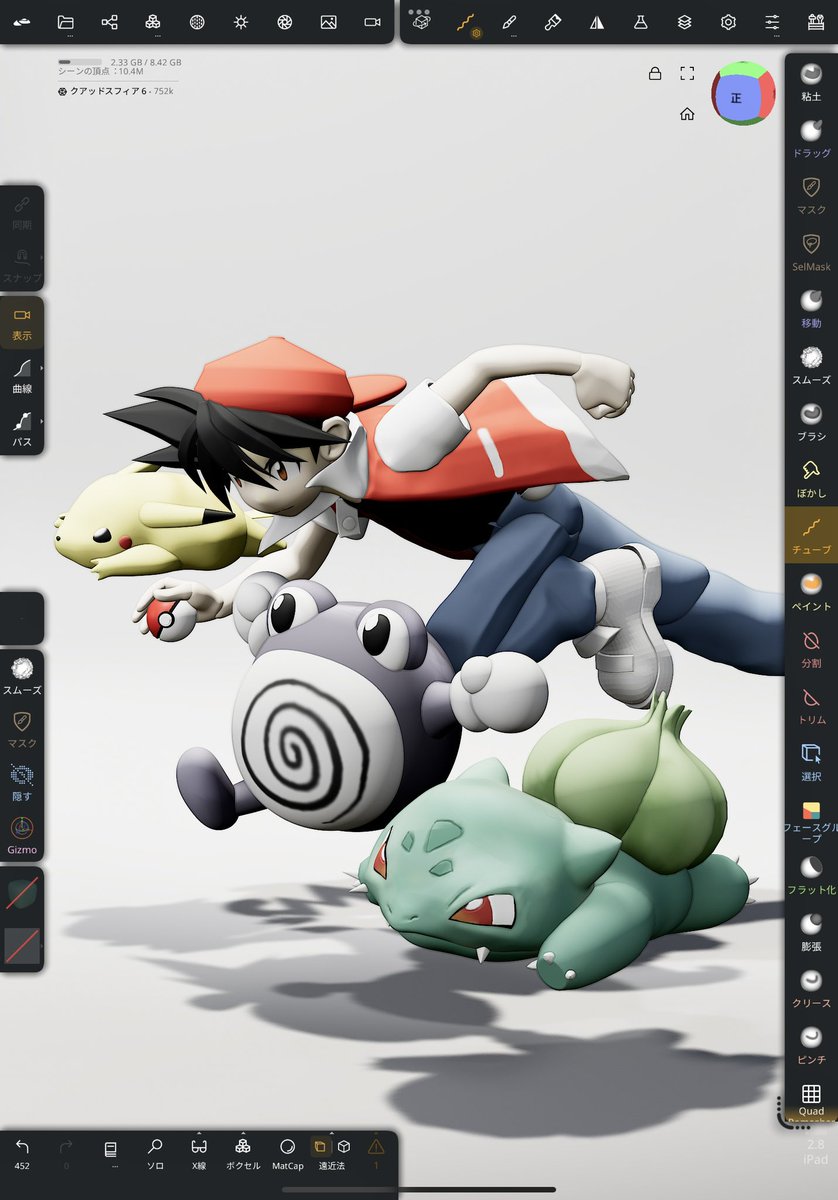
Task: Toggle X線 (X-ray) view
Action: tap(198, 1152)
